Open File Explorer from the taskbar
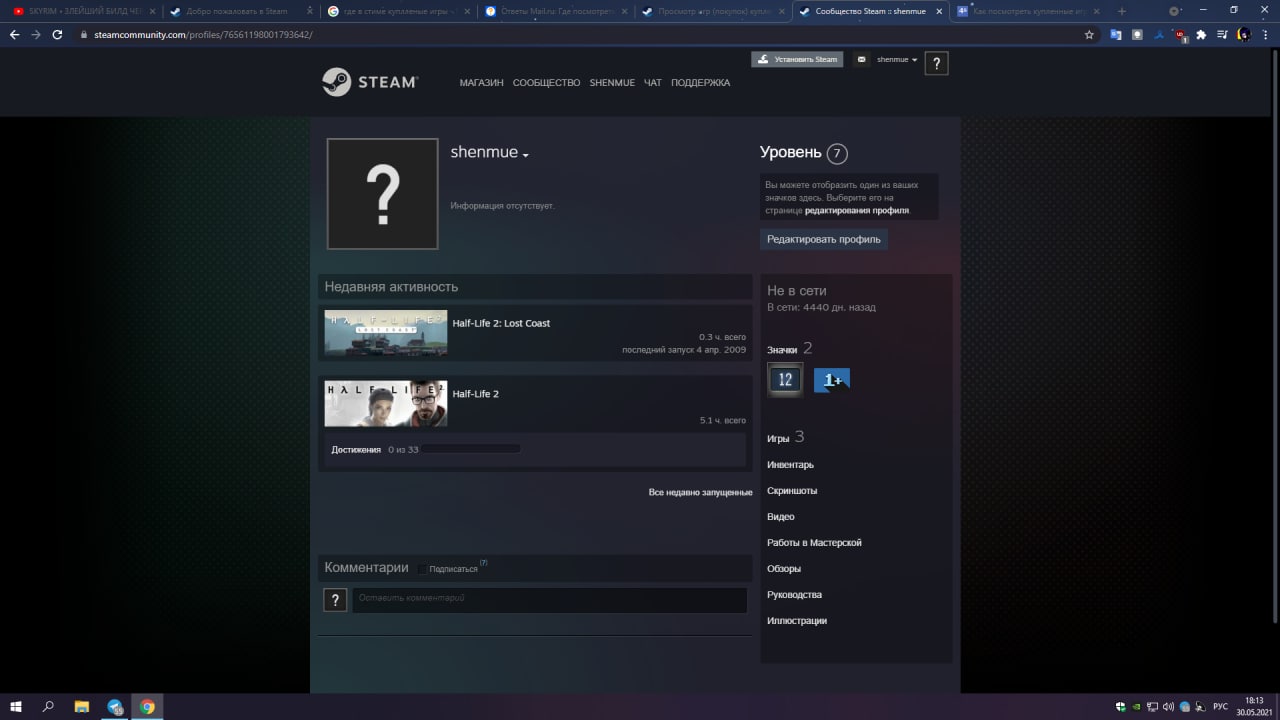Image resolution: width=1280 pixels, height=720 pixels. pyautogui.click(x=82, y=707)
